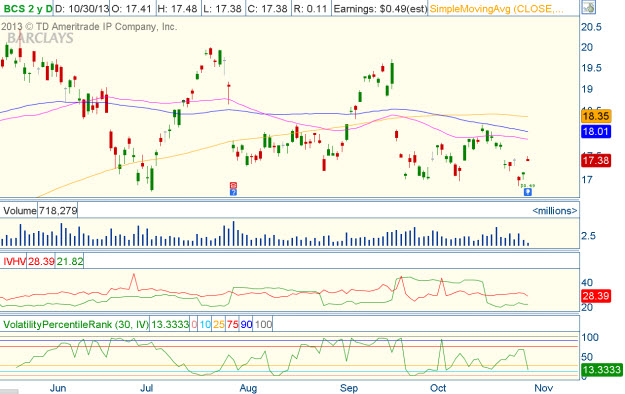The height and width of the screenshot is (394, 625).
Task: Click the volume value 718,279
Action: 58,211
